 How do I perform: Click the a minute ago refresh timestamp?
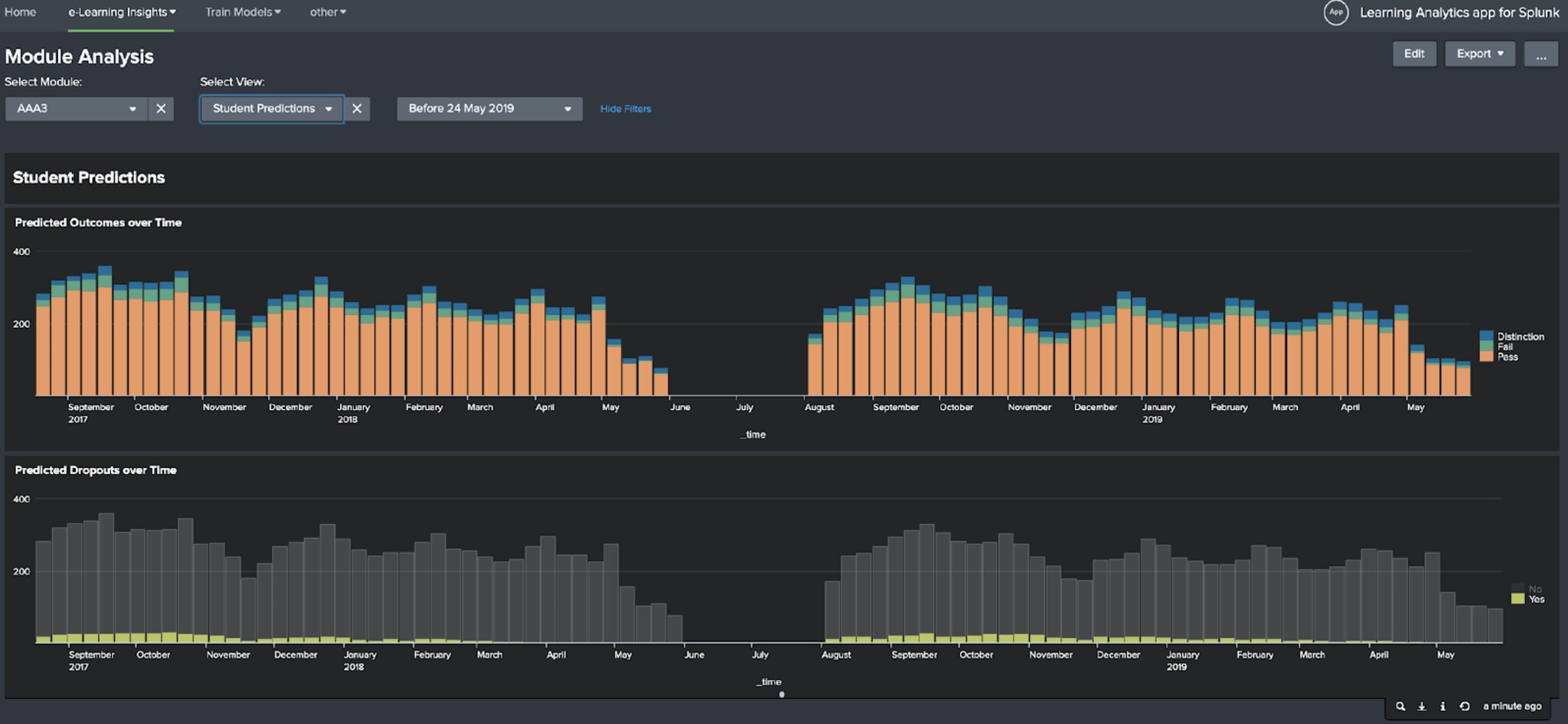point(1512,706)
